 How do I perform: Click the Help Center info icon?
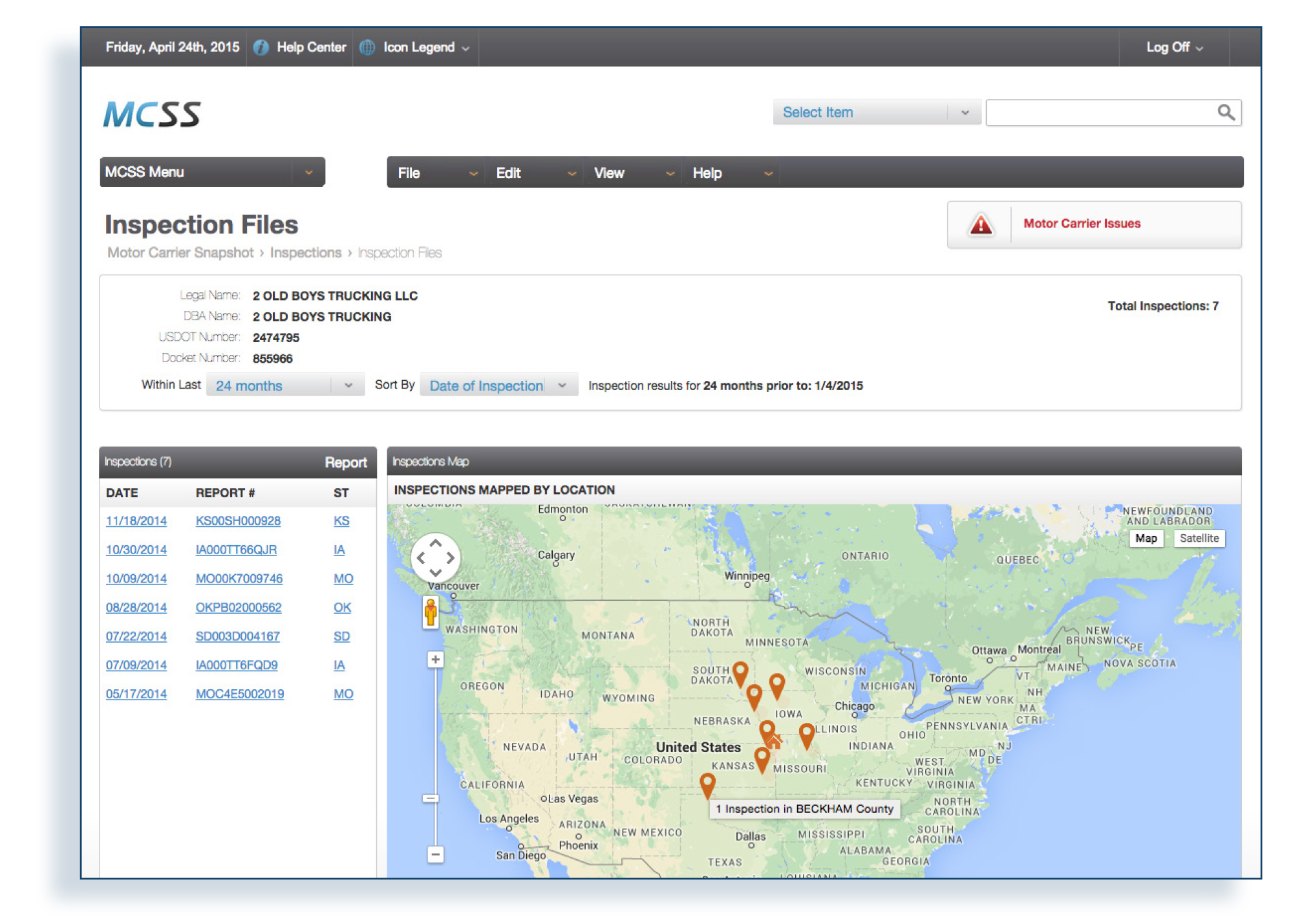pos(261,47)
